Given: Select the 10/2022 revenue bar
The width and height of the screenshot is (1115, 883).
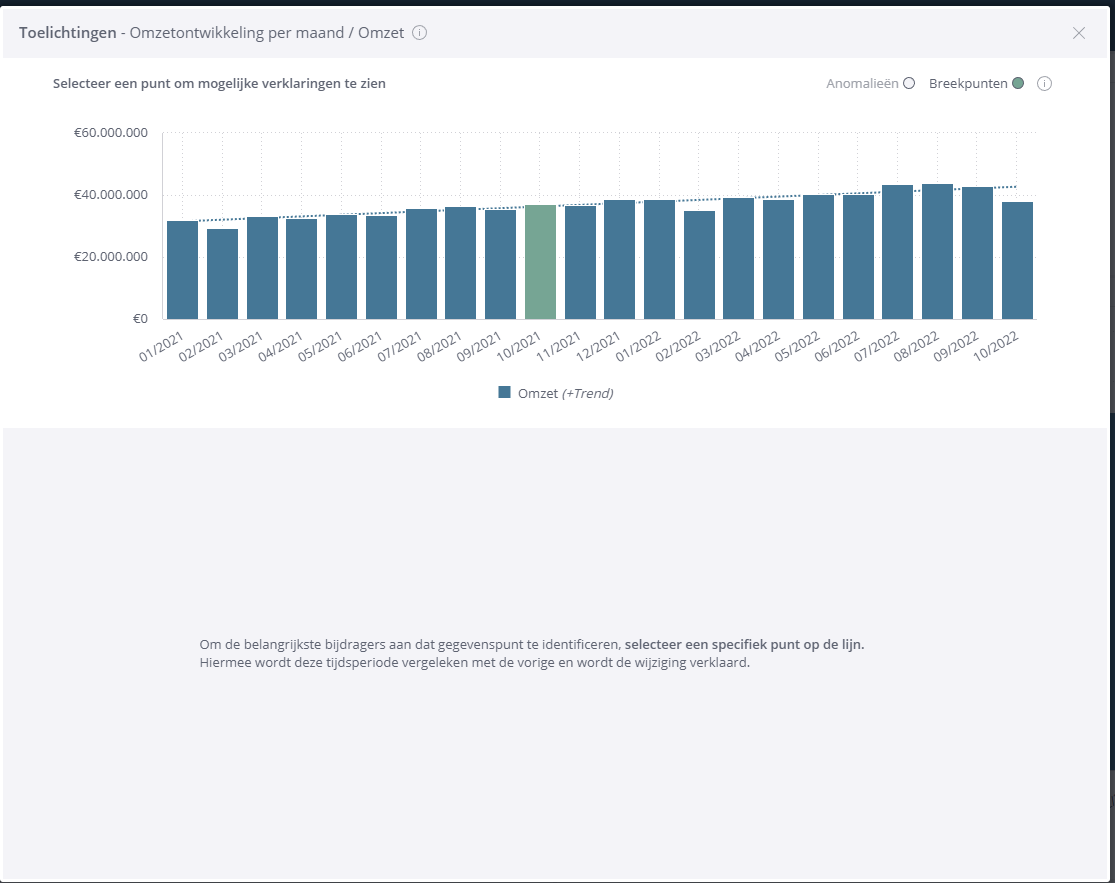Looking at the screenshot, I should (1017, 260).
